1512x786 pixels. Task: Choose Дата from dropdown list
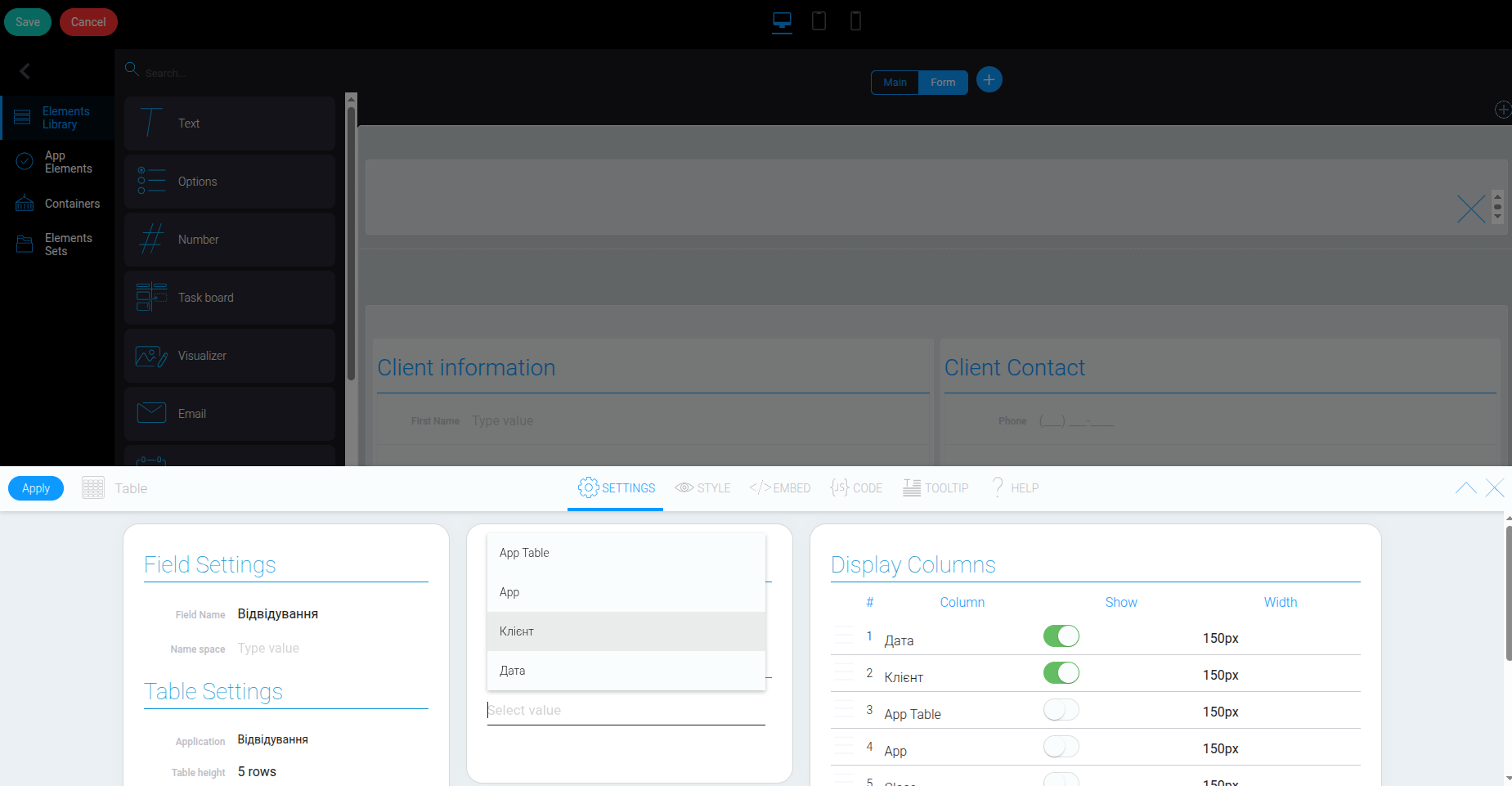(626, 671)
